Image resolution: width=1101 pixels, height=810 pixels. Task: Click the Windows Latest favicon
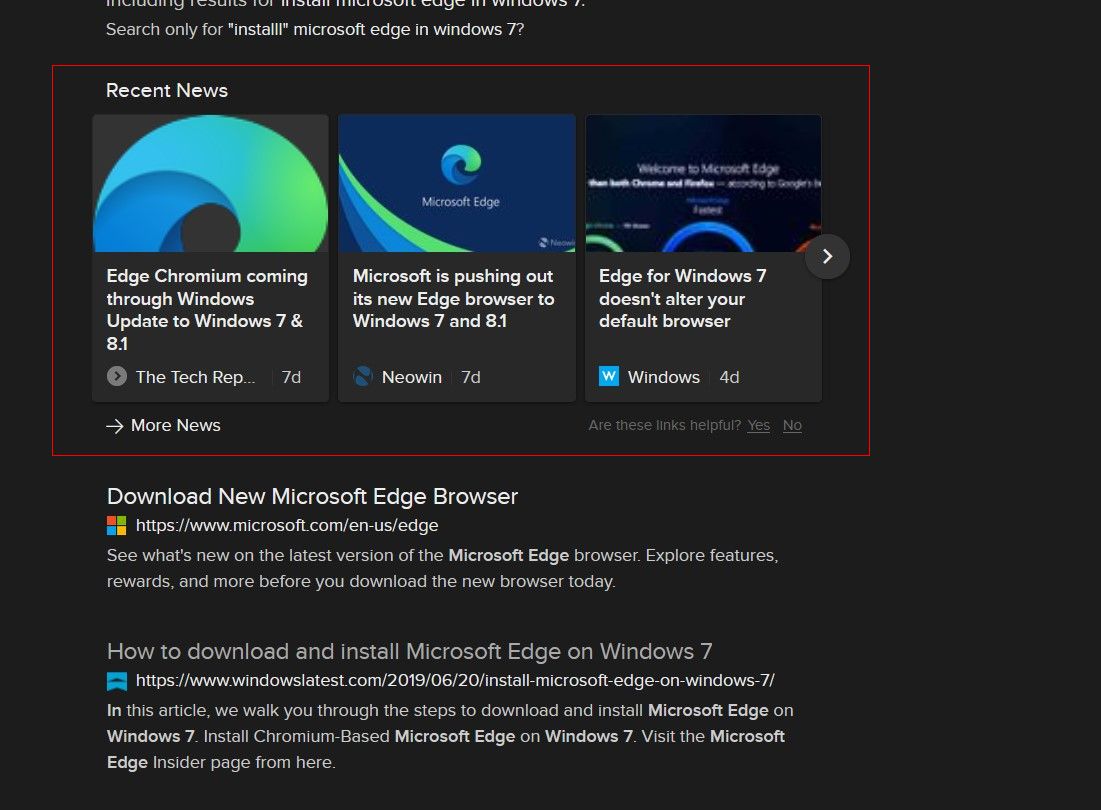pyautogui.click(x=117, y=680)
